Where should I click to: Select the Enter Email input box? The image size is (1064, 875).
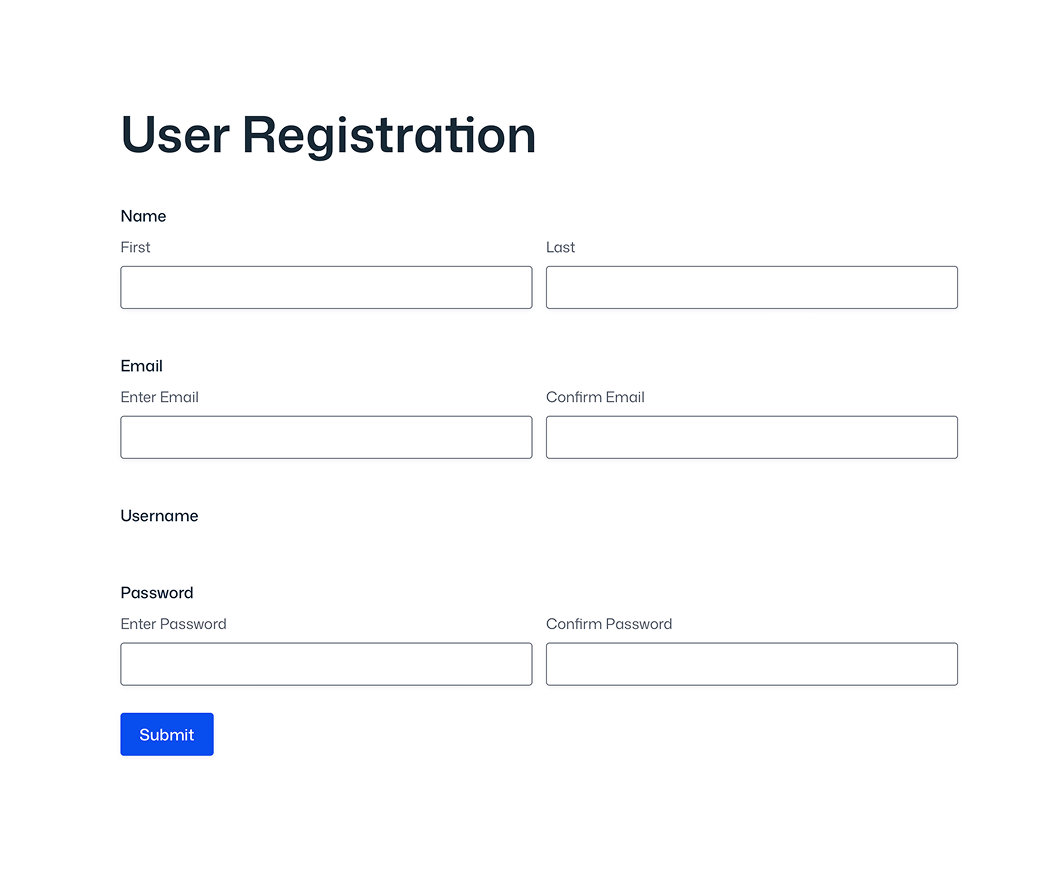point(326,437)
